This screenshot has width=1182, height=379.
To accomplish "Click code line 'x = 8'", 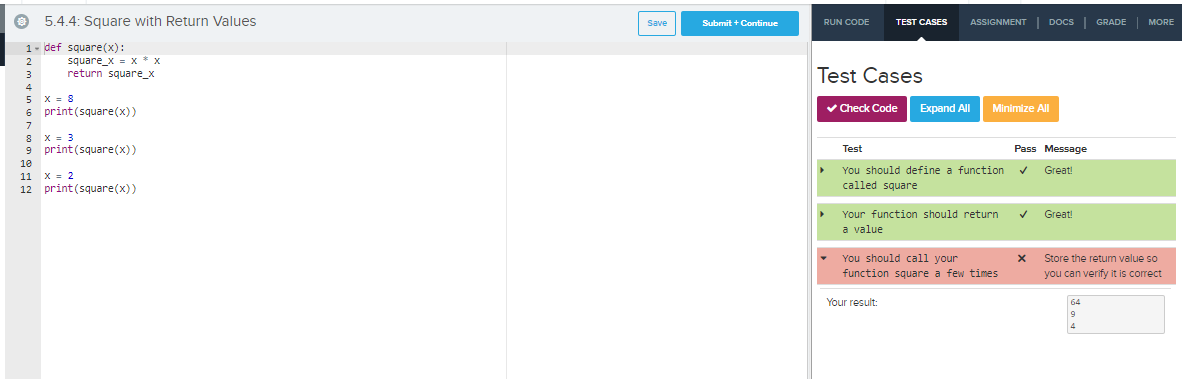I will [x=59, y=99].
